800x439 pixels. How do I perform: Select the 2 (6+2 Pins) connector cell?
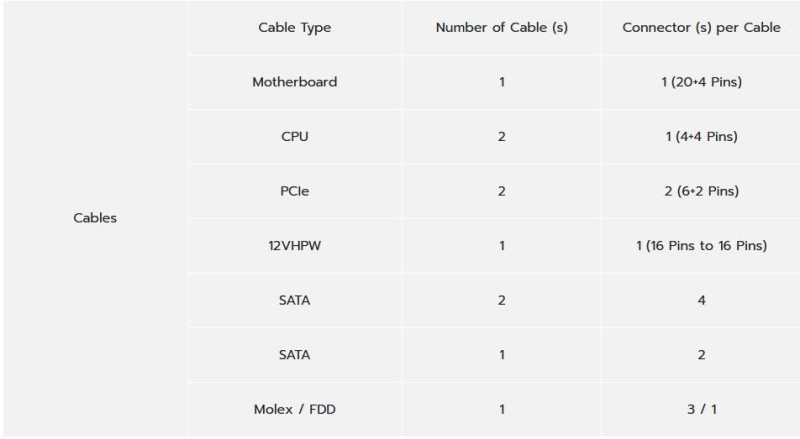pos(701,191)
